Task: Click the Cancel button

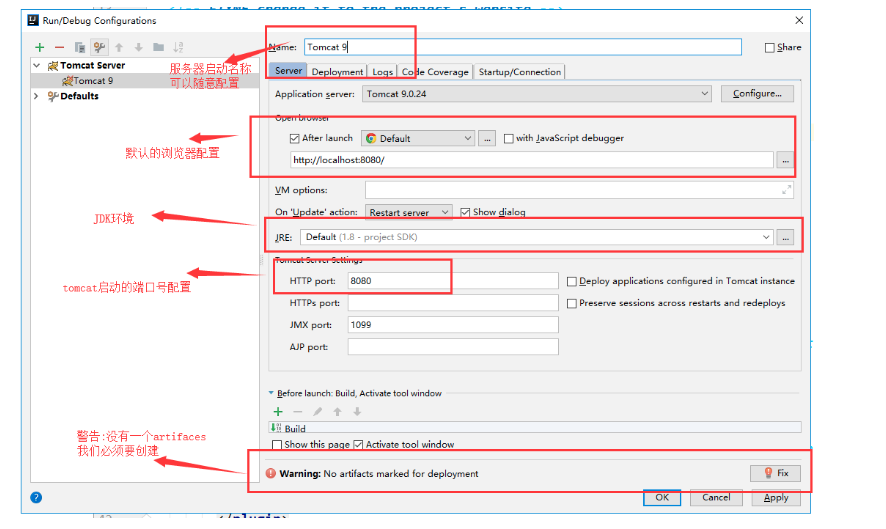Action: coord(716,497)
